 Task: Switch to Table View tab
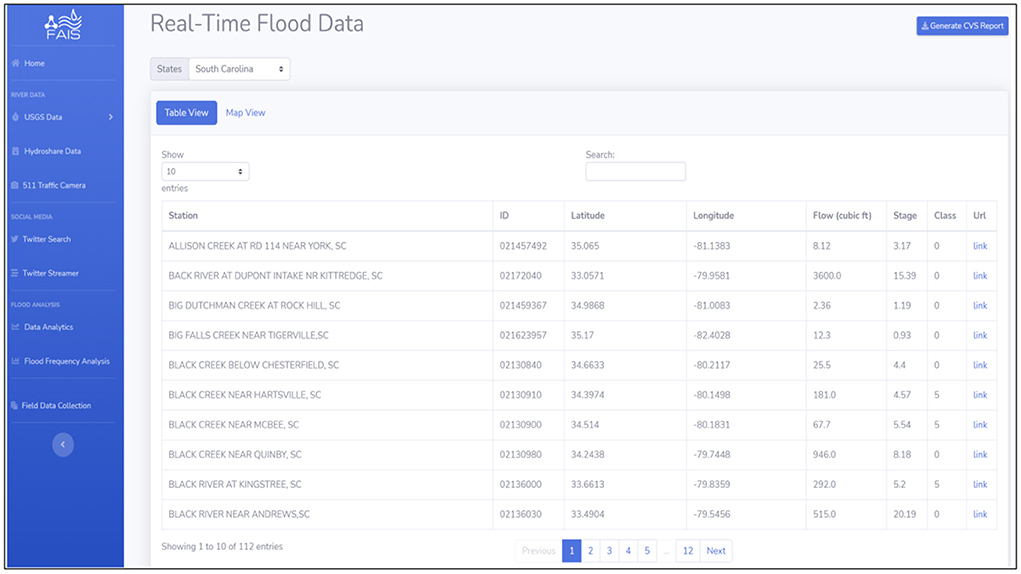[x=186, y=113]
